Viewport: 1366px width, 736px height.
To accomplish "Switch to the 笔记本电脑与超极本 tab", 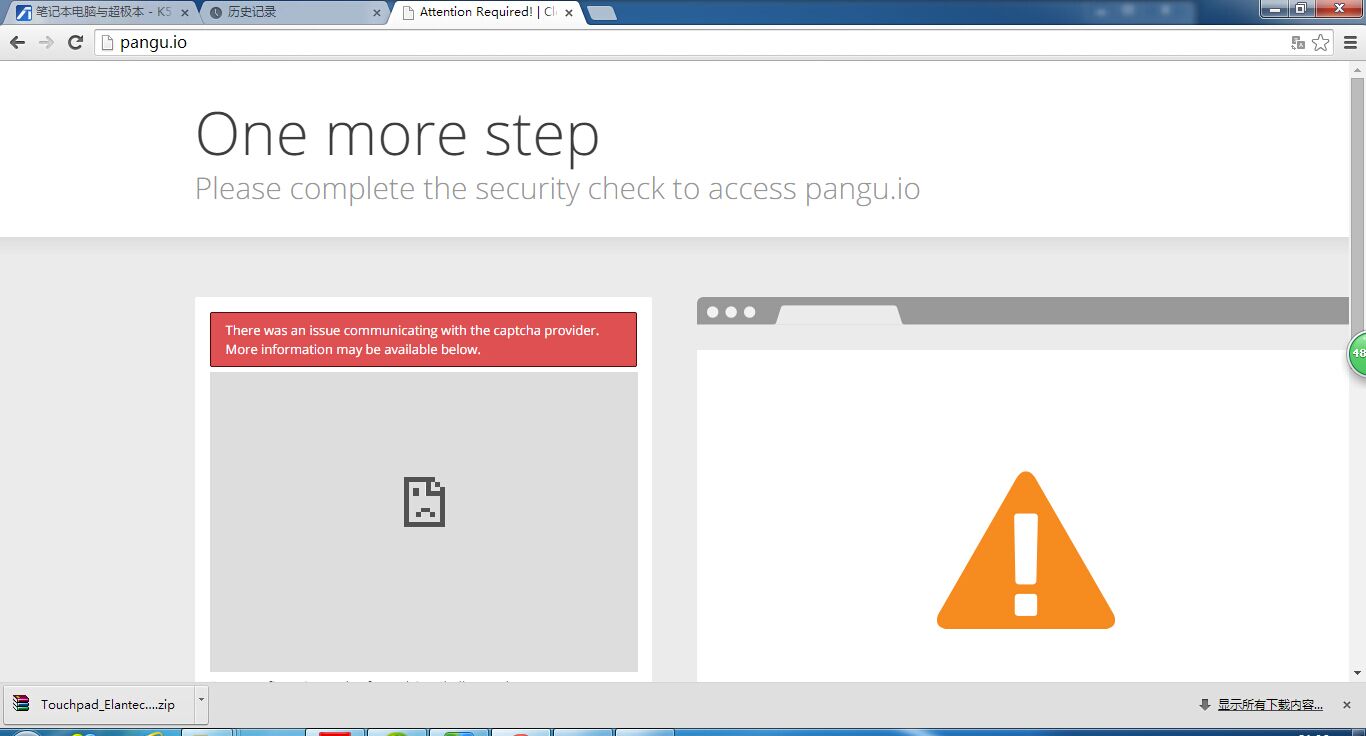I will tap(102, 12).
